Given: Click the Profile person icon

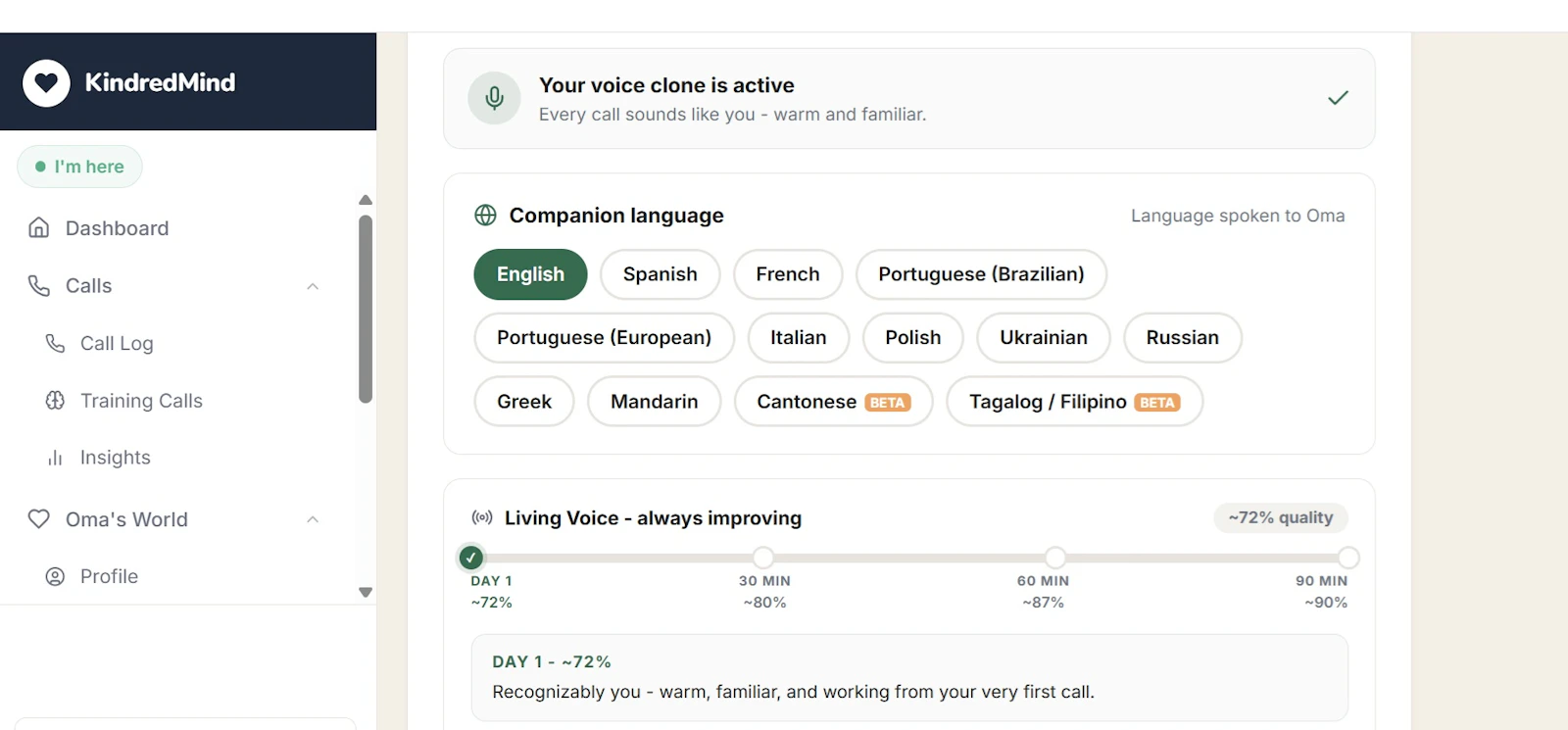Looking at the screenshot, I should point(55,576).
